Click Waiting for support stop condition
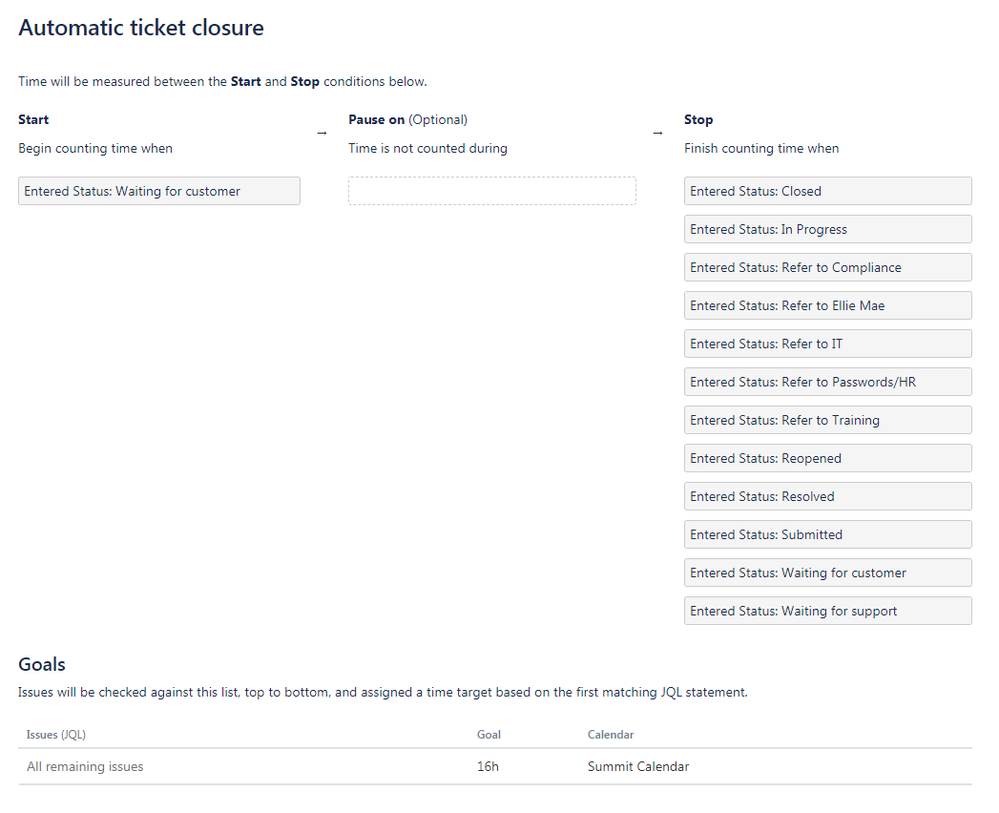The height and width of the screenshot is (813, 999). (827, 611)
